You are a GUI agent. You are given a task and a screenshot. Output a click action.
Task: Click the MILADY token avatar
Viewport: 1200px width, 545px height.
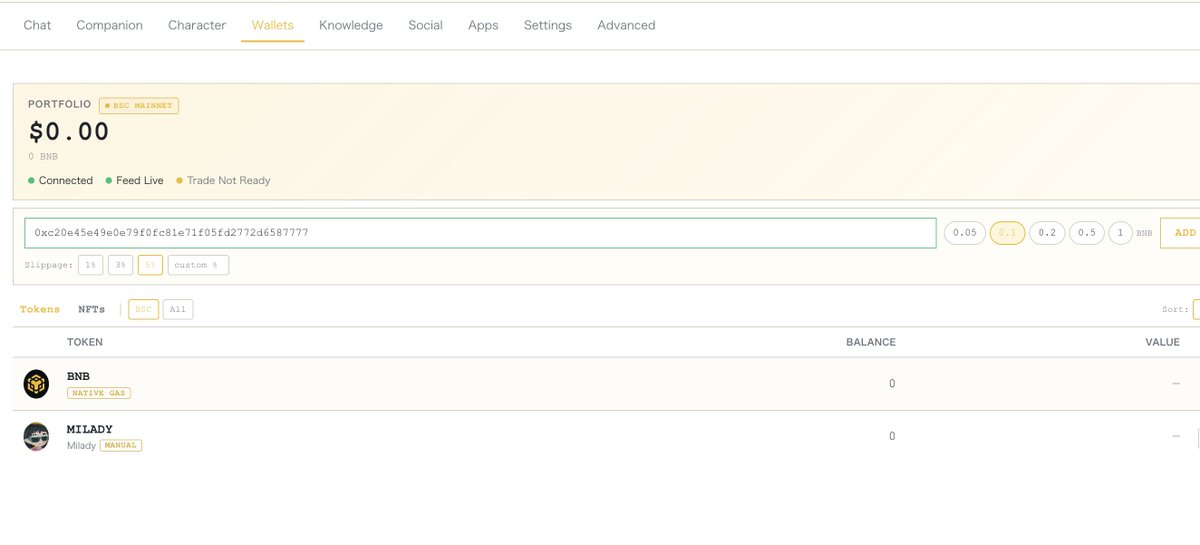pos(36,437)
